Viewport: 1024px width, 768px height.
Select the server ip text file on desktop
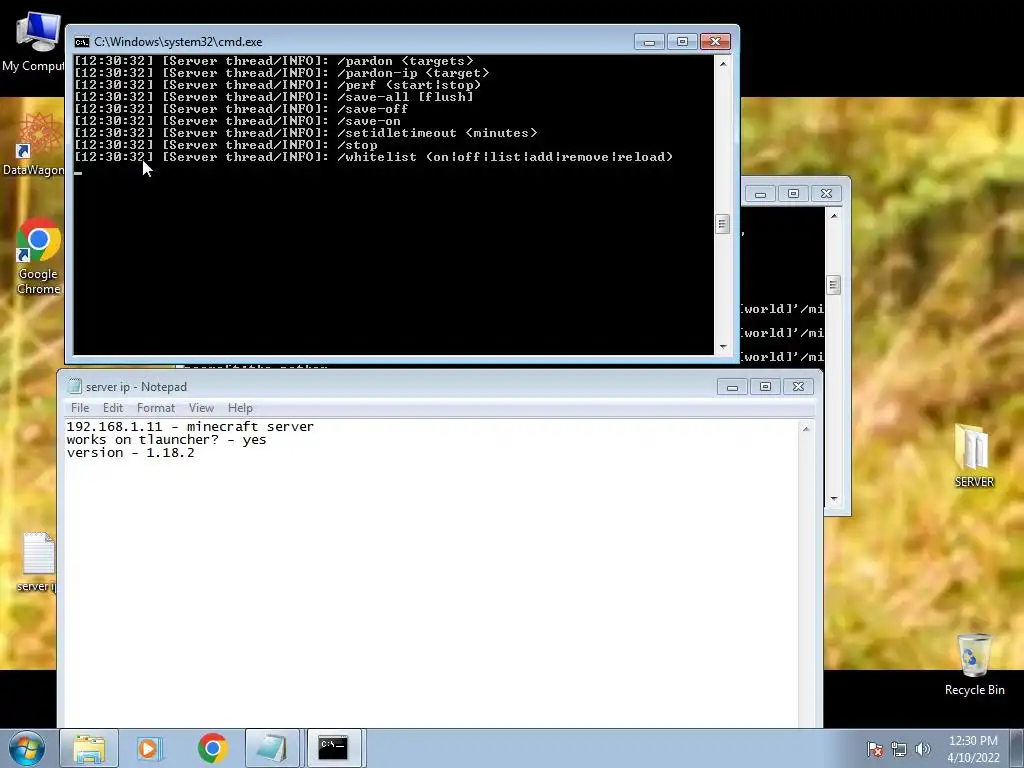click(38, 562)
